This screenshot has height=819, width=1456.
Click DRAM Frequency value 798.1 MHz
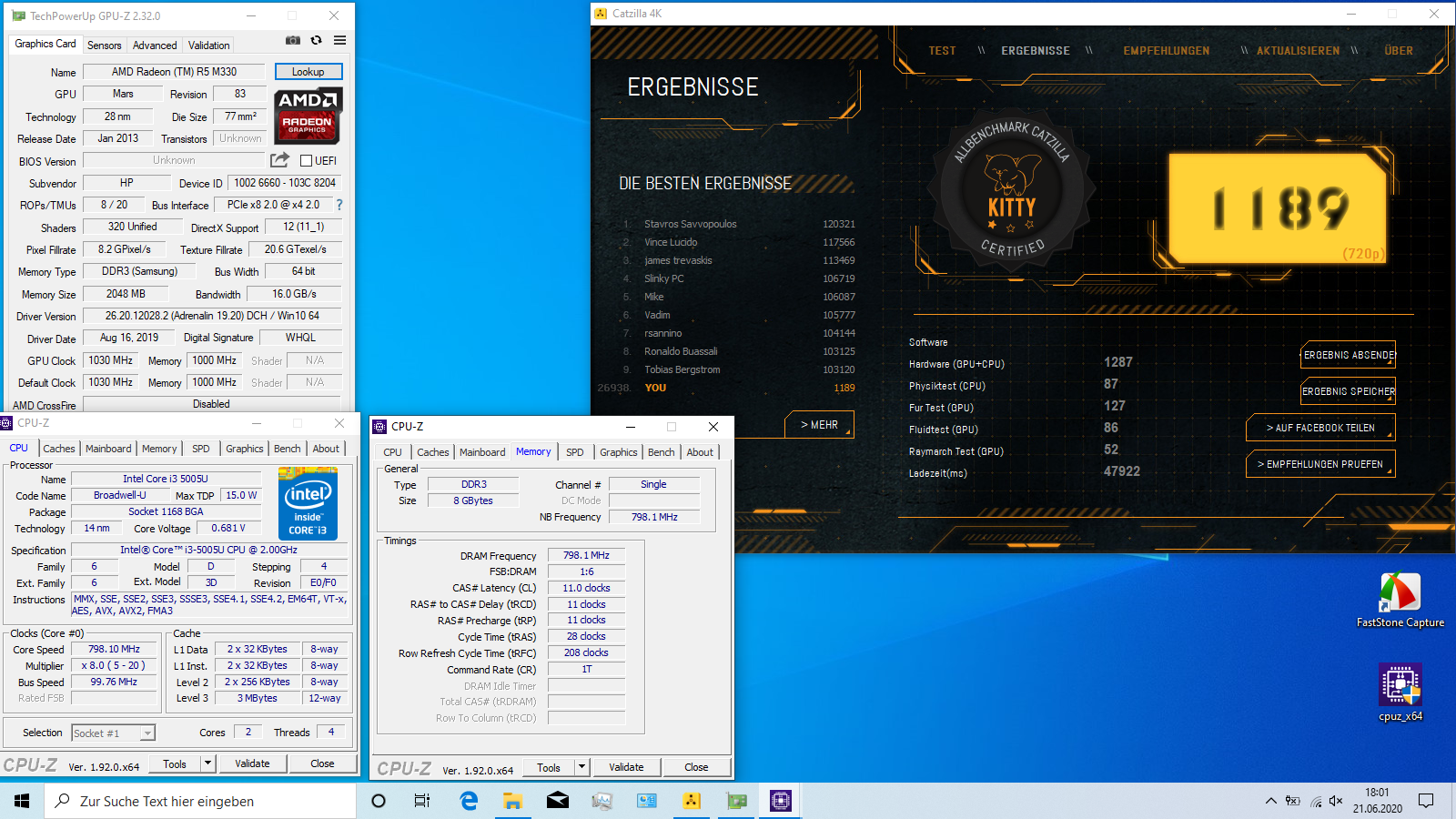tap(586, 555)
